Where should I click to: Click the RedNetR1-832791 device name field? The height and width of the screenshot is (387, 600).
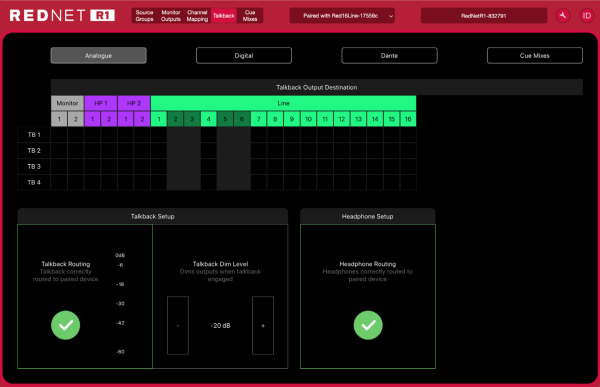[x=484, y=16]
